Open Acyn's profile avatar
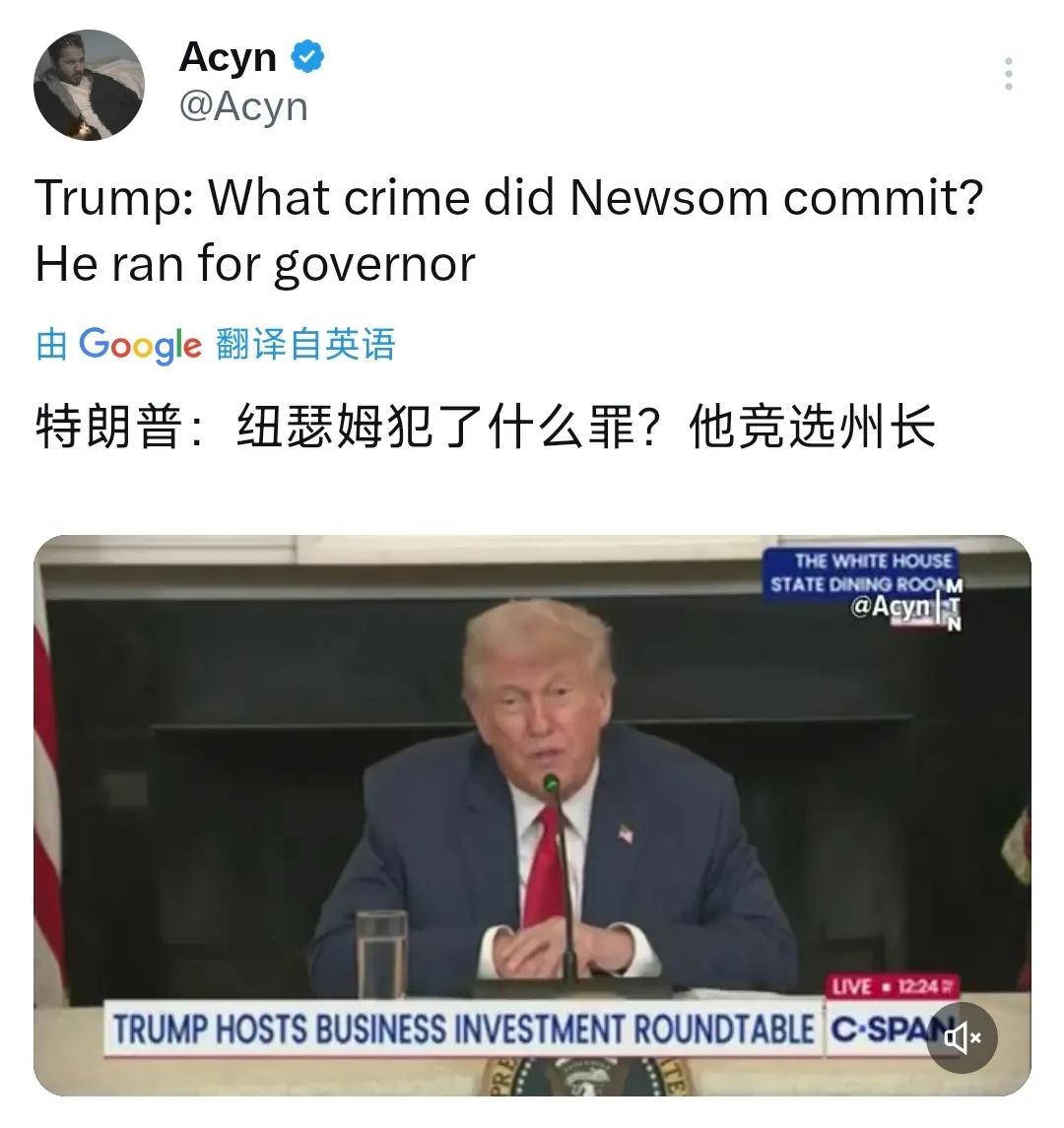Image resolution: width=1064 pixels, height=1128 pixels. click(90, 85)
